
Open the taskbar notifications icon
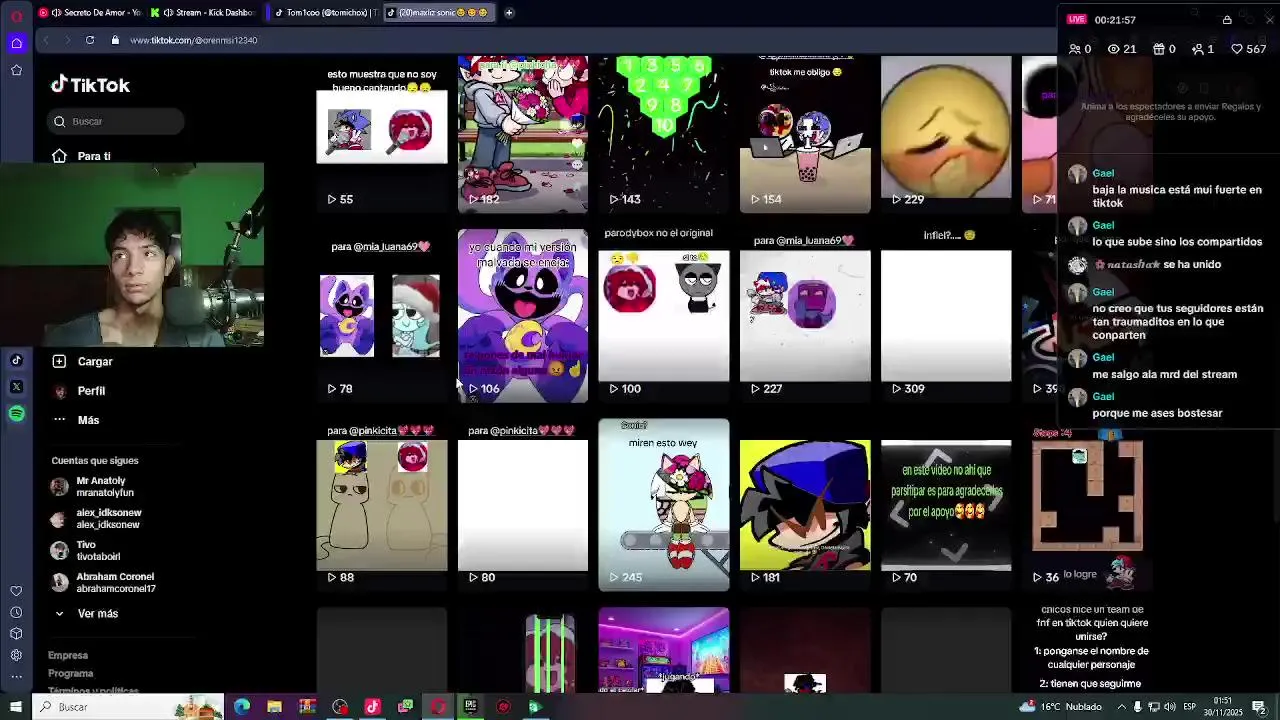click(1259, 707)
